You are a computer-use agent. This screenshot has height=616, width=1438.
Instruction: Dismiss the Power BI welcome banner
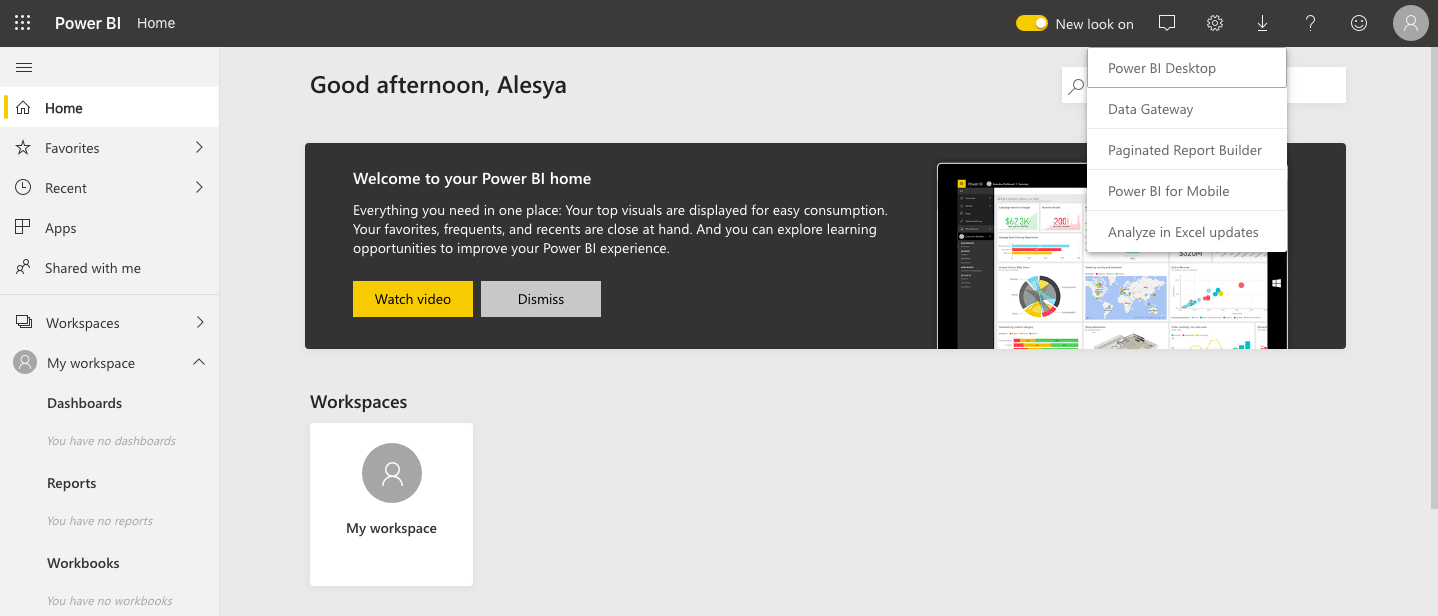[x=540, y=298]
